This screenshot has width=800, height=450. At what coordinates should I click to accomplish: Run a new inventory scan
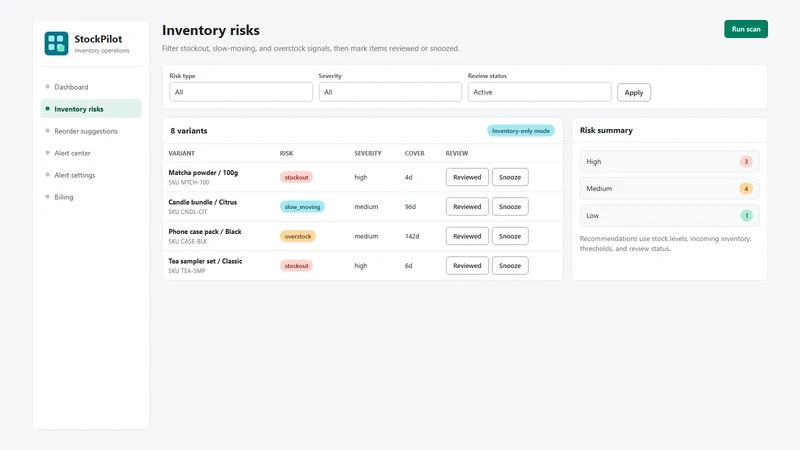(745, 29)
